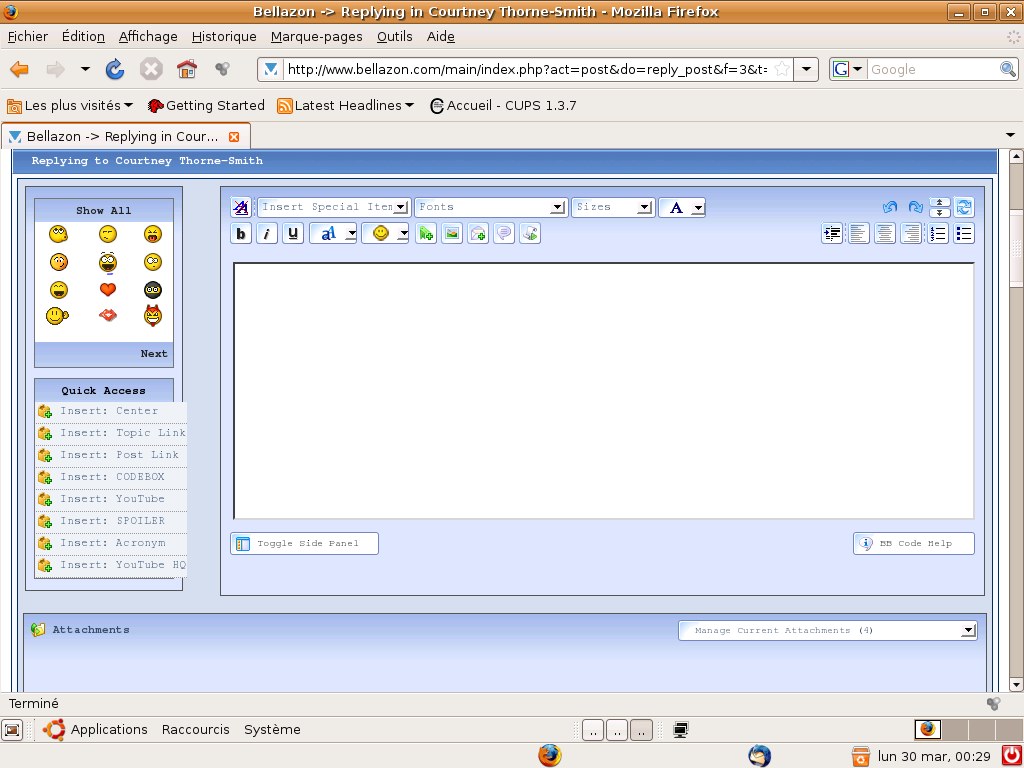The height and width of the screenshot is (768, 1024).
Task: Click the heart emoticon in the side panel
Action: [x=108, y=290]
